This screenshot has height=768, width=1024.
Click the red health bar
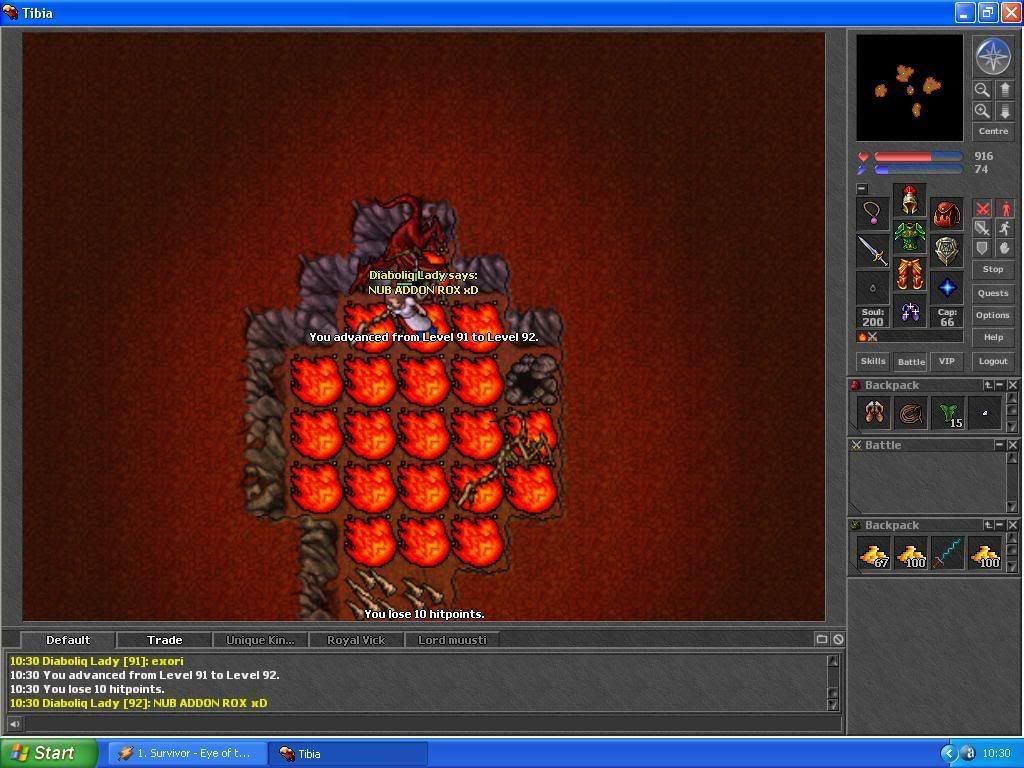pos(918,157)
